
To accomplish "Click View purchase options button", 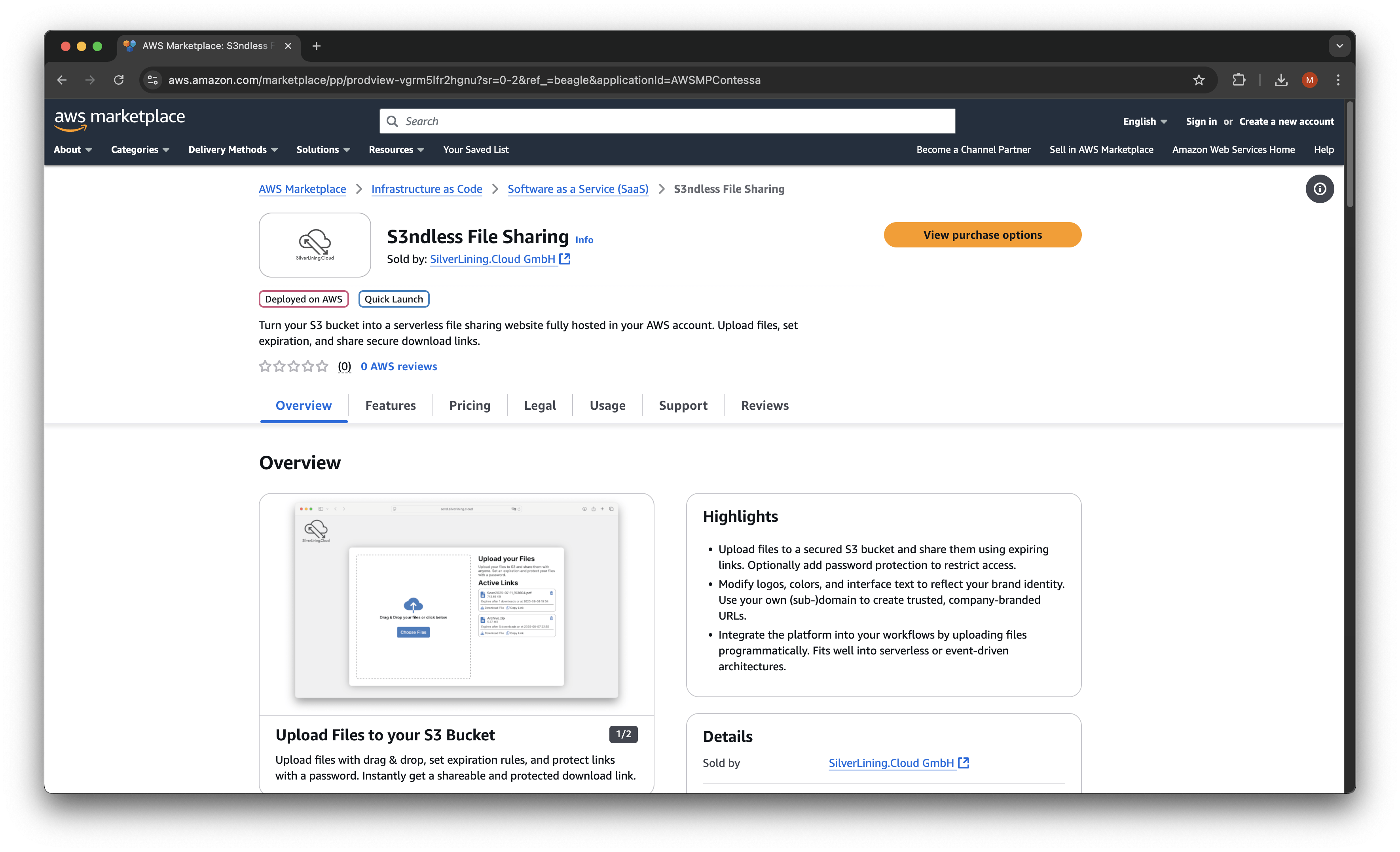I will (x=982, y=235).
